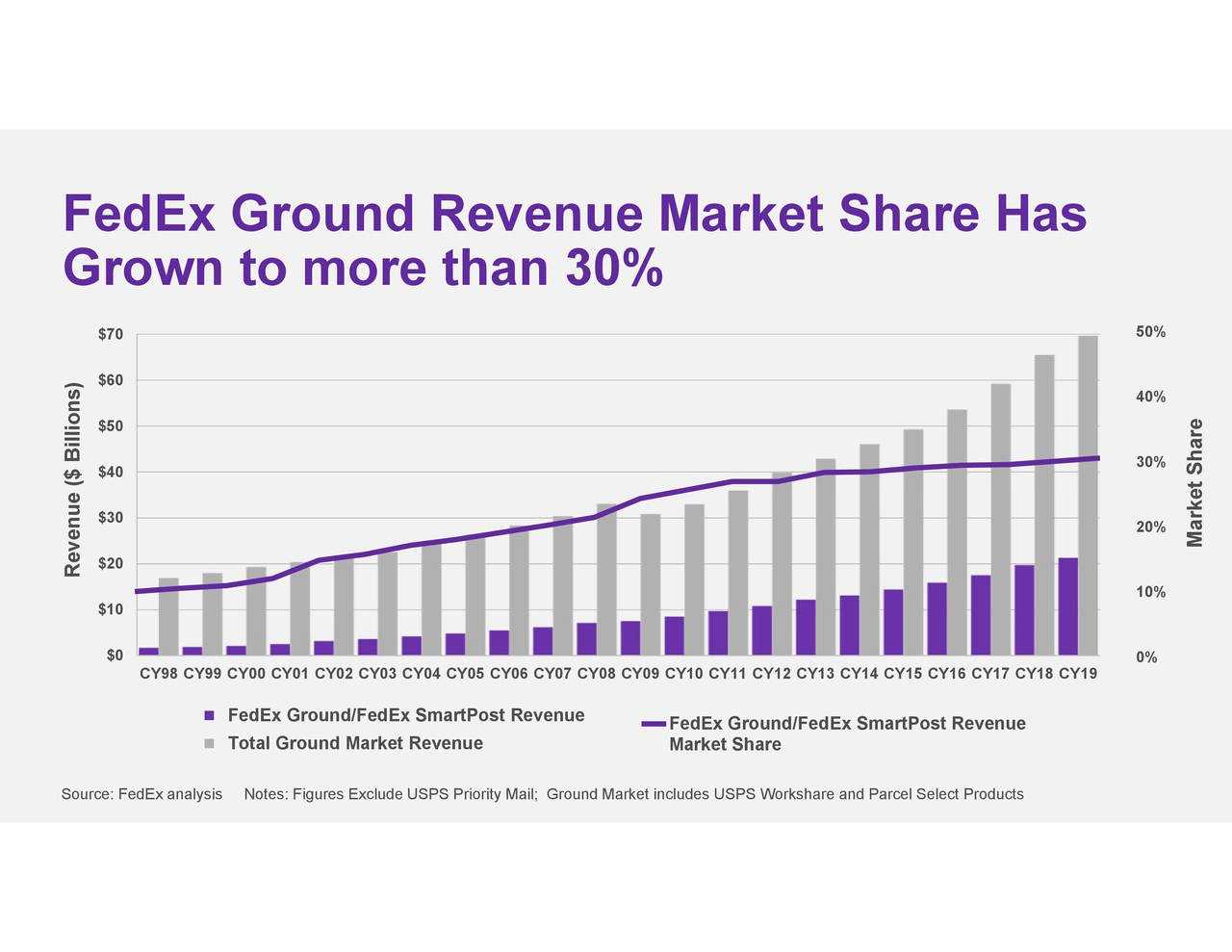
Task: Click the CY14 x-axis label
Action: [x=860, y=674]
